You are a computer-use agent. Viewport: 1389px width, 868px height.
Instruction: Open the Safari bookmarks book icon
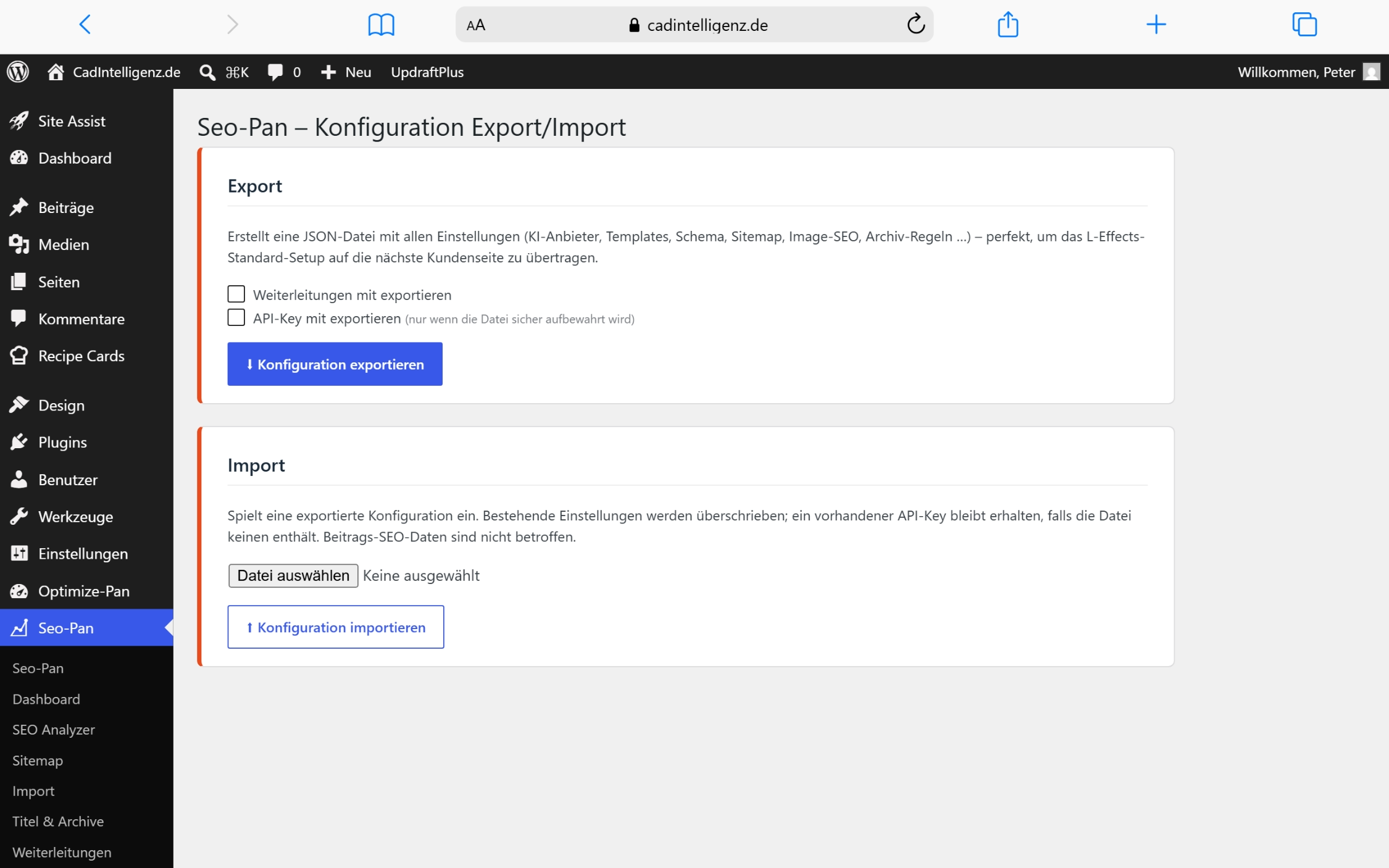pyautogui.click(x=381, y=25)
